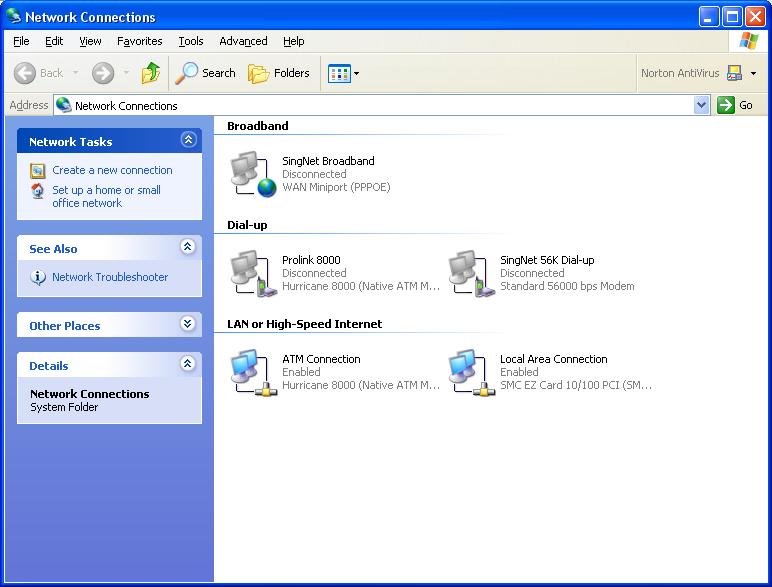Close the Network Connections window

[755, 17]
